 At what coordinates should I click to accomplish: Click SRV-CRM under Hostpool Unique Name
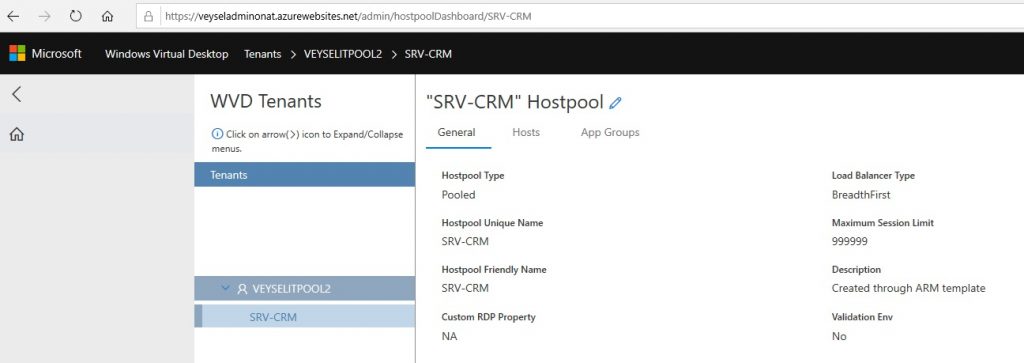(465, 242)
